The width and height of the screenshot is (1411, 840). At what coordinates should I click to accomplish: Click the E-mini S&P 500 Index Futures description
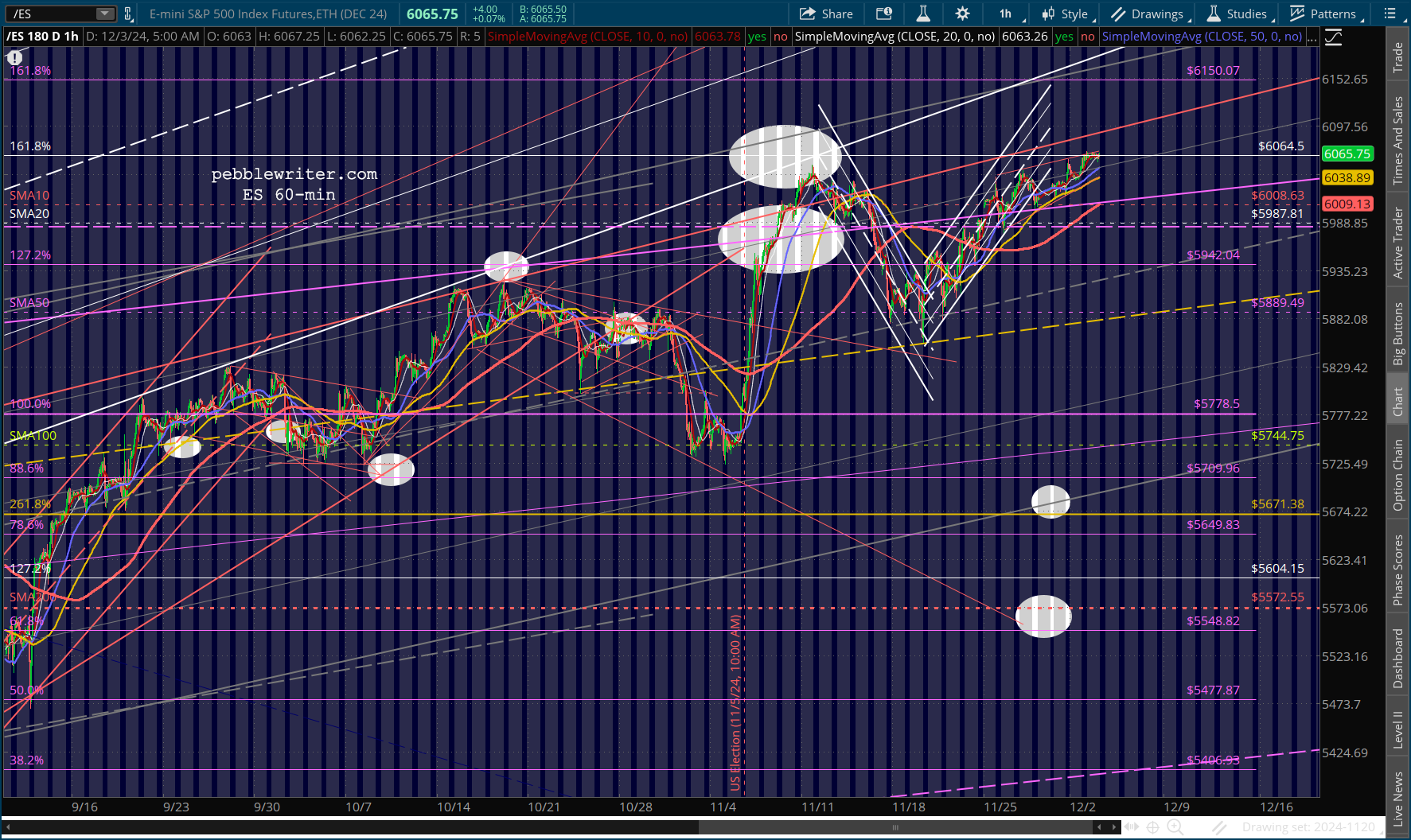click(x=268, y=14)
